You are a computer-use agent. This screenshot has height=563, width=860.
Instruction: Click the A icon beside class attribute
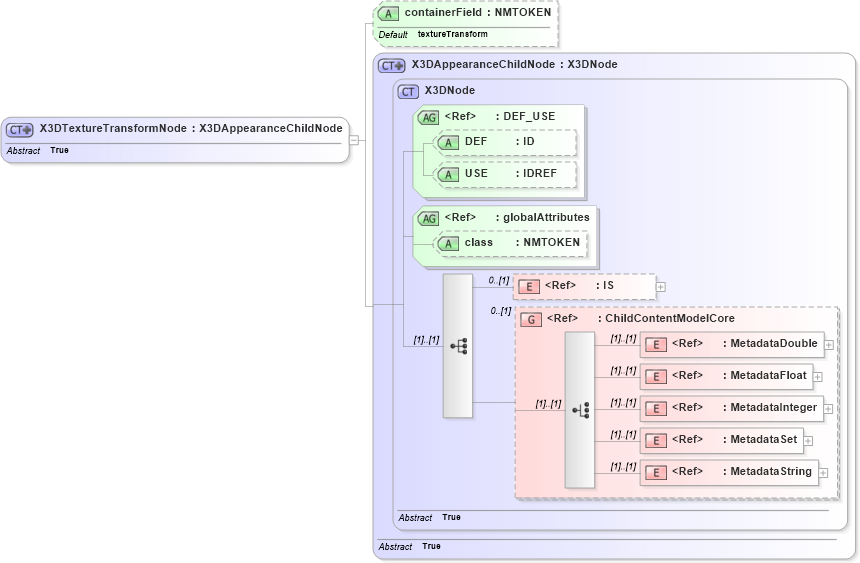tap(448, 244)
